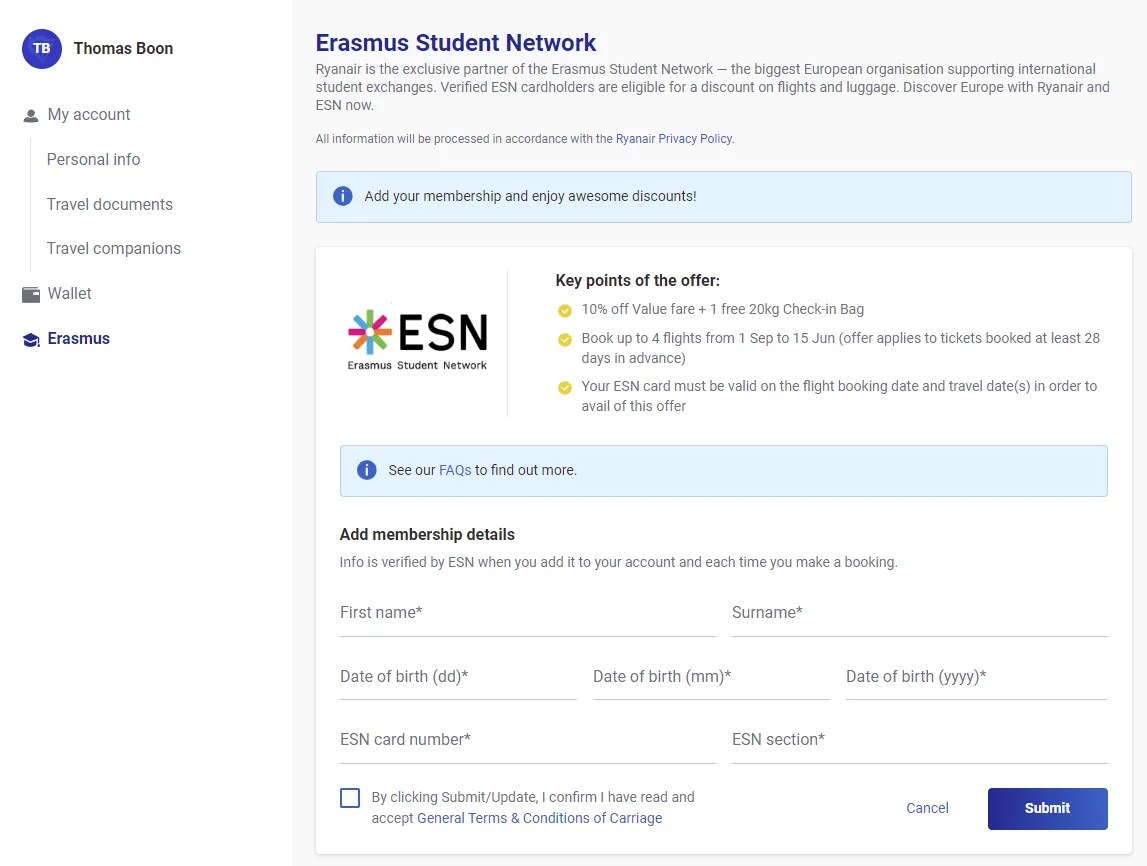Open Travel documents section

(110, 204)
